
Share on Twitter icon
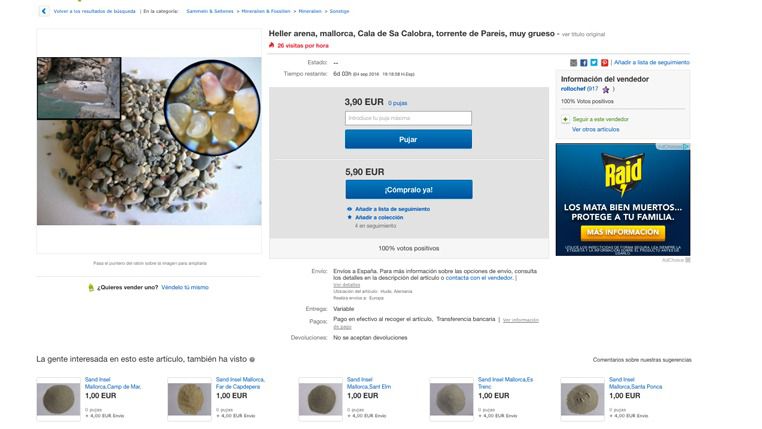click(x=594, y=62)
